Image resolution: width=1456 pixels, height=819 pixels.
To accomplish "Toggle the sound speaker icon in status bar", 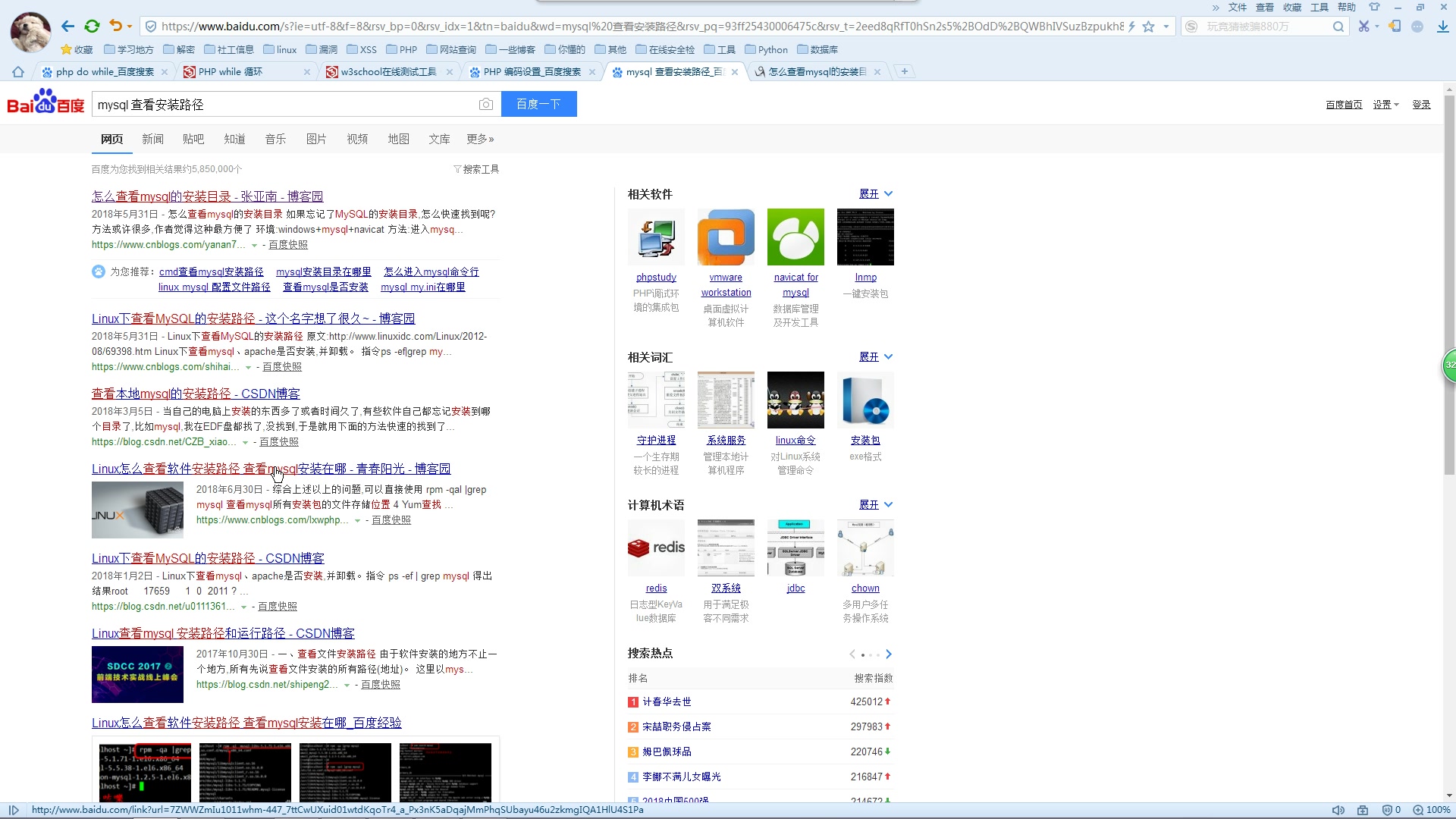I will [x=1338, y=810].
